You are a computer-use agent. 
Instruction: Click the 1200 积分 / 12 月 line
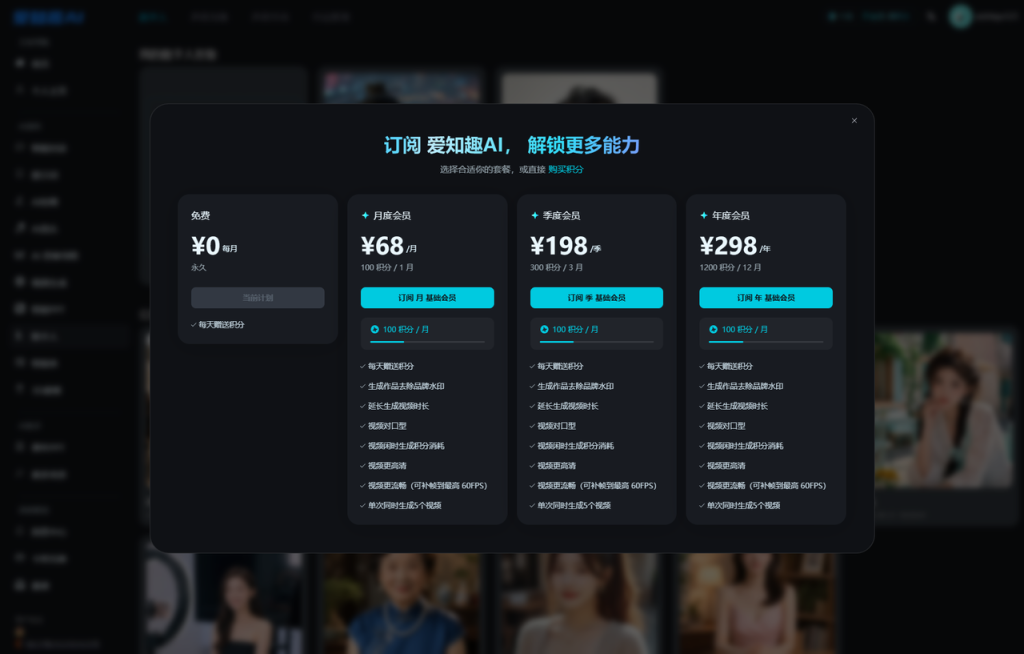click(x=730, y=268)
